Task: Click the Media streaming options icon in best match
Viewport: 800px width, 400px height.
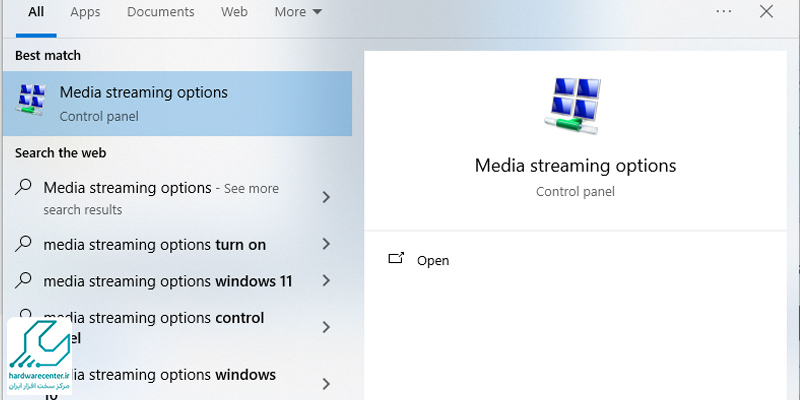Action: (x=31, y=100)
